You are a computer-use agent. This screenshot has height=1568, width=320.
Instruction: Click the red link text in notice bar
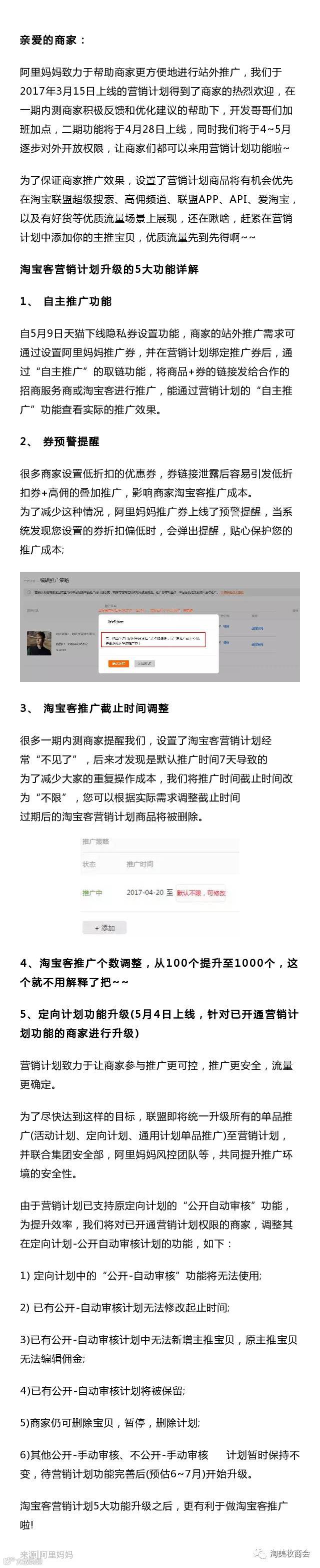232,592
